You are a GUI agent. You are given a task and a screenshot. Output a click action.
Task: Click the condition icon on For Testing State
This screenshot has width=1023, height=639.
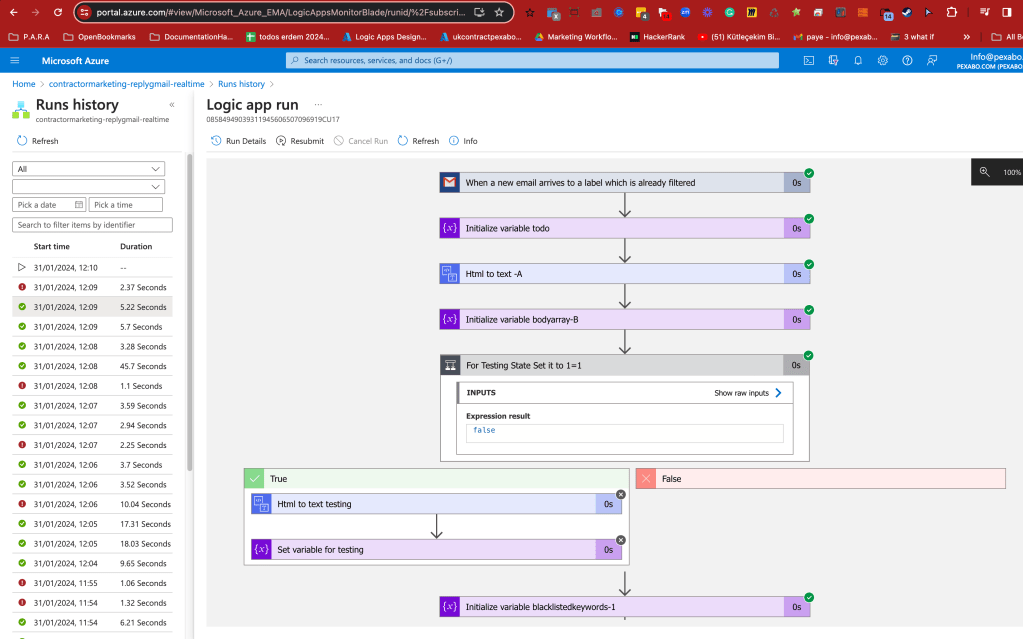450,366
